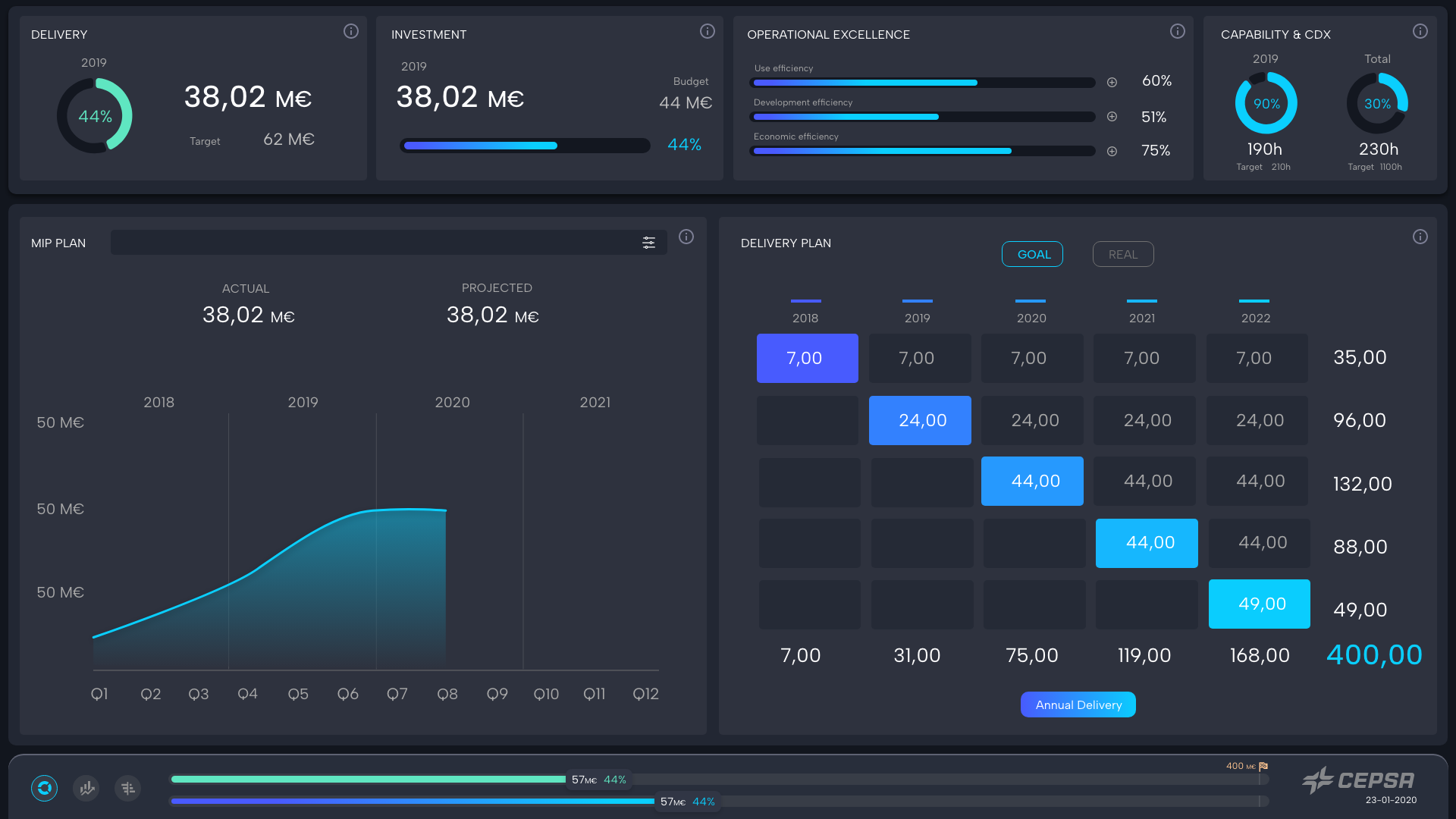The height and width of the screenshot is (819, 1456).
Task: Select the chart view icon in bottom bar
Action: click(86, 788)
